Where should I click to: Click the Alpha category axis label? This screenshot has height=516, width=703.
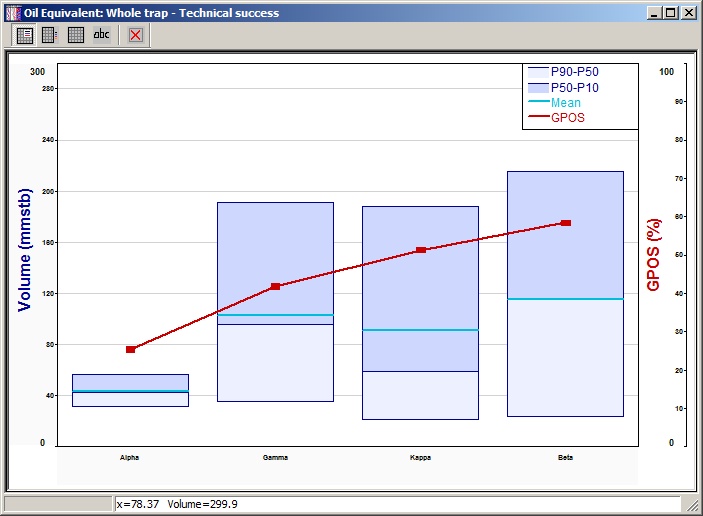(x=130, y=457)
